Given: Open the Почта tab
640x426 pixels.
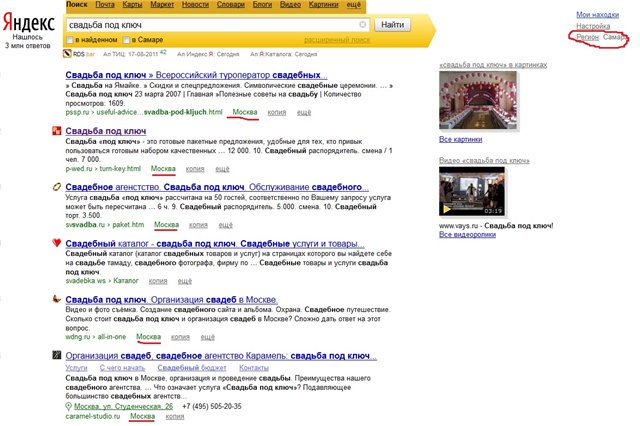Looking at the screenshot, I should point(105,4).
